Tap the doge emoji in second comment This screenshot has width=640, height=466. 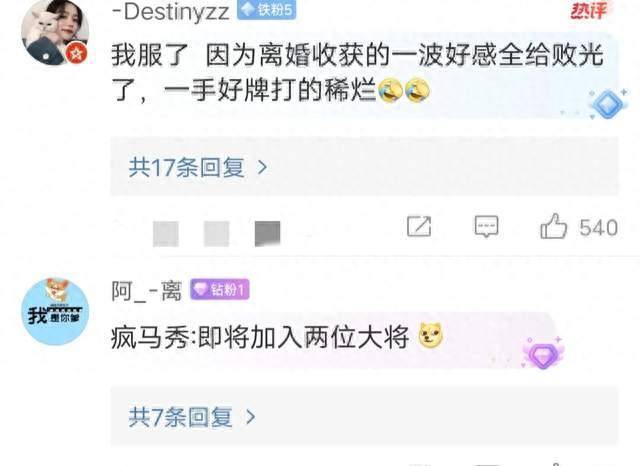click(x=431, y=336)
